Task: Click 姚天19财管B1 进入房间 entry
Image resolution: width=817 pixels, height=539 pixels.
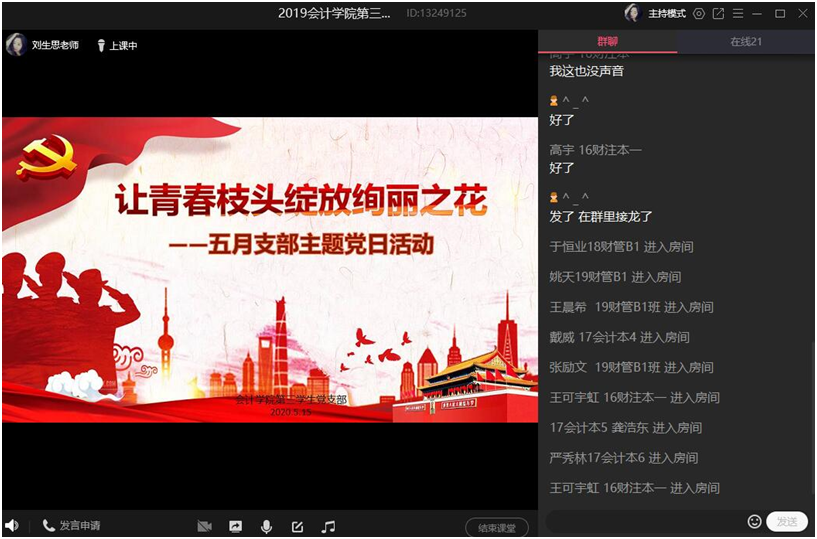Action: (x=615, y=277)
